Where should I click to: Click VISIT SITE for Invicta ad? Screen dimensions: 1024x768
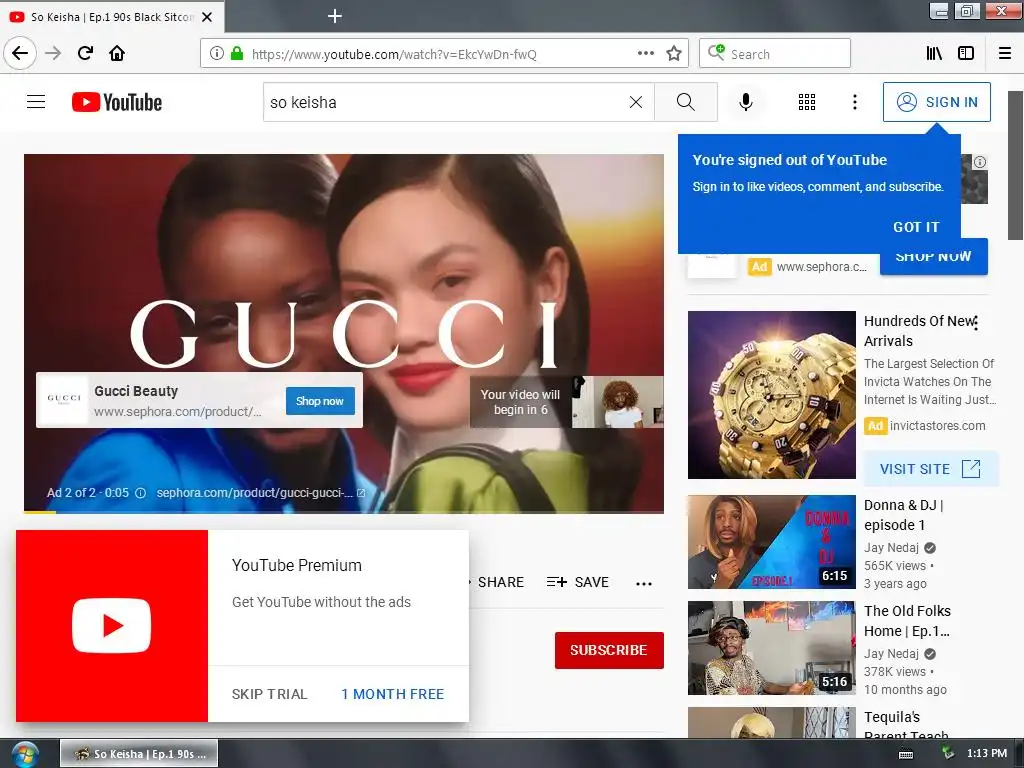(931, 469)
